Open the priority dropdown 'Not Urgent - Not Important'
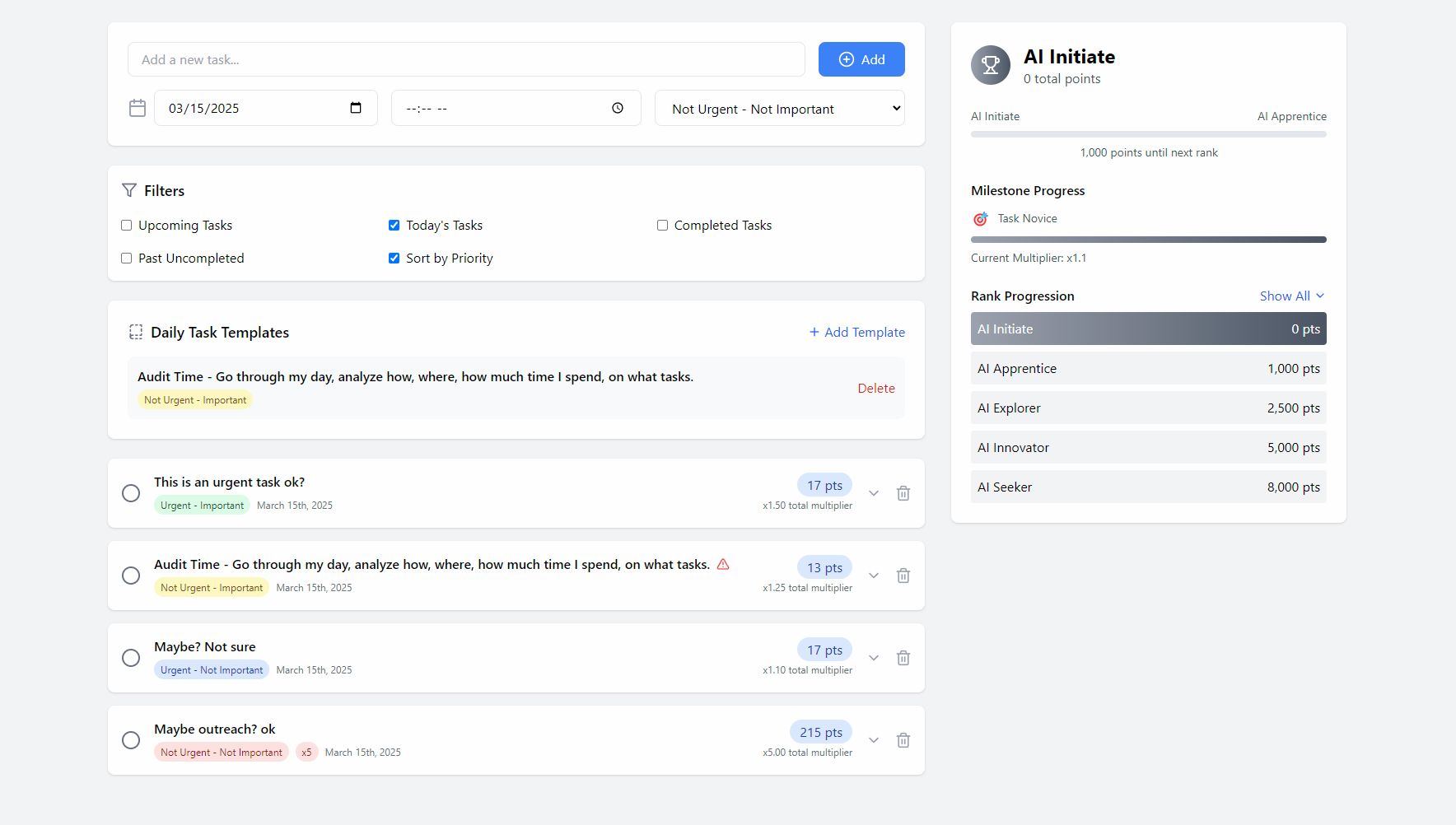 (779, 109)
